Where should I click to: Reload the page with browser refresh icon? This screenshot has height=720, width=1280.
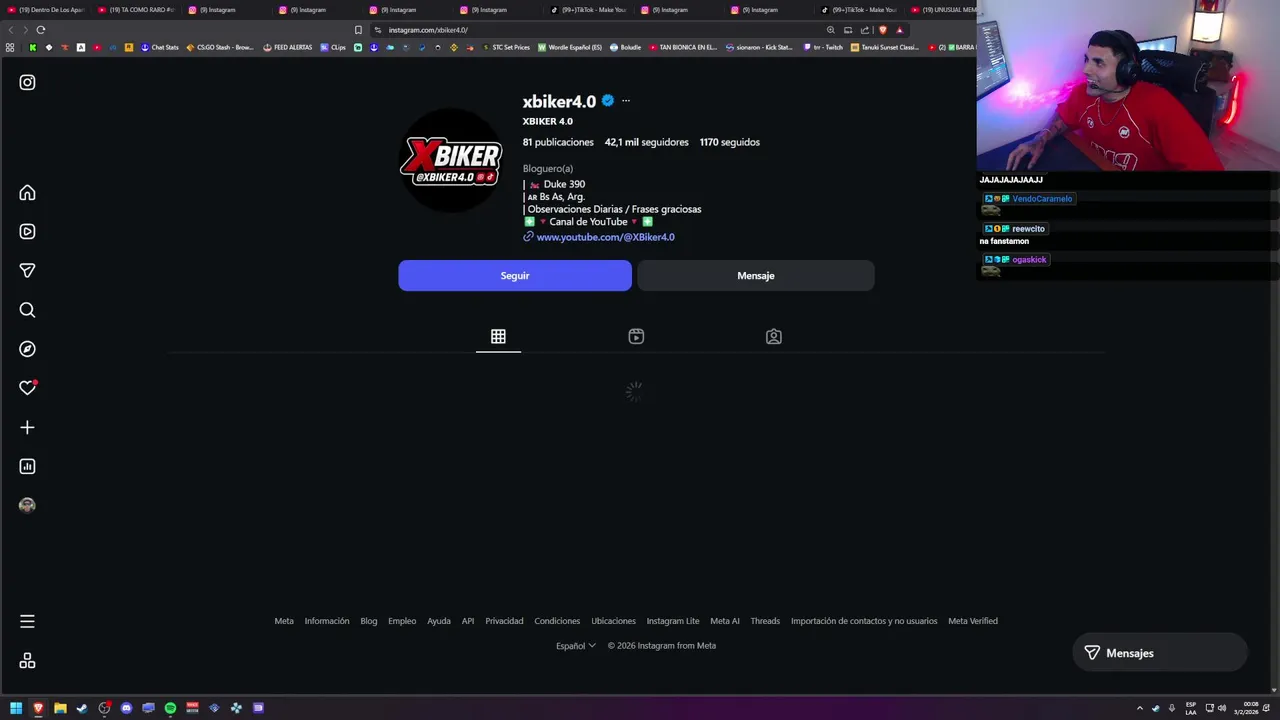[x=41, y=30]
